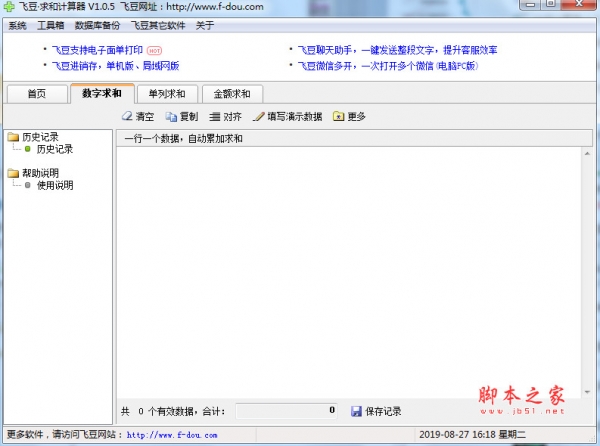Open link 飞豆支持电子面单打印

[97, 50]
